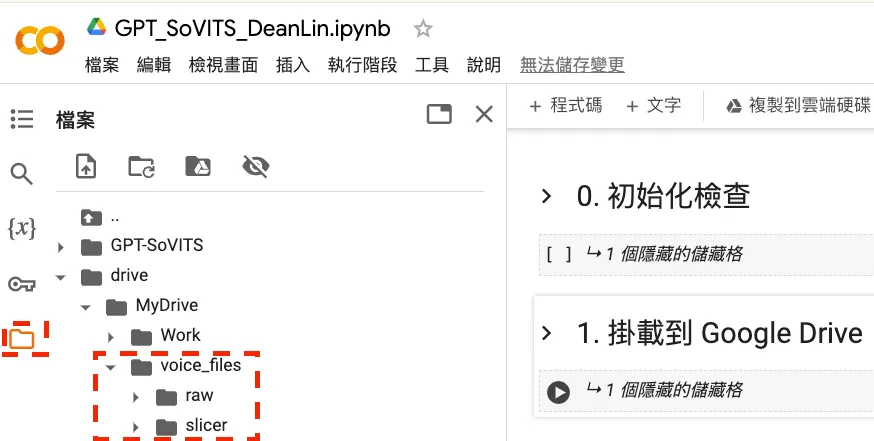Image resolution: width=874 pixels, height=441 pixels.
Task: Expand the 1. 掛載到 Google Drive section chevron
Action: (x=546, y=333)
